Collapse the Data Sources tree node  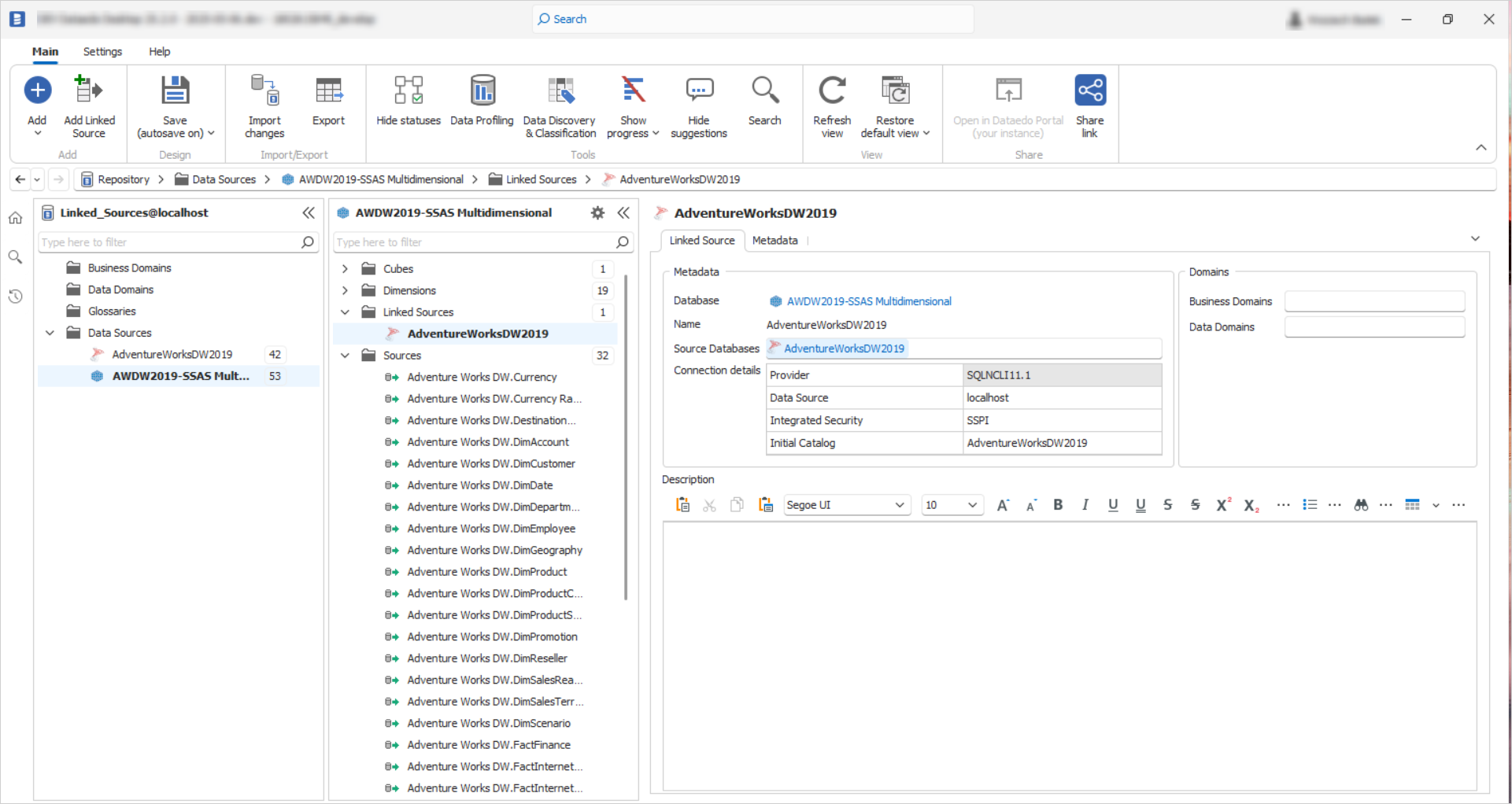(50, 333)
